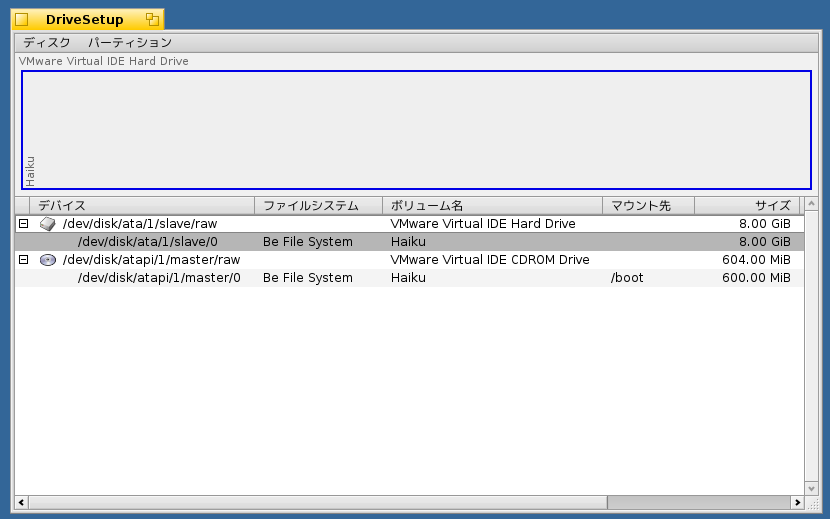The height and width of the screenshot is (519, 830).
Task: Click the /boot mount point cell
Action: [x=627, y=278]
